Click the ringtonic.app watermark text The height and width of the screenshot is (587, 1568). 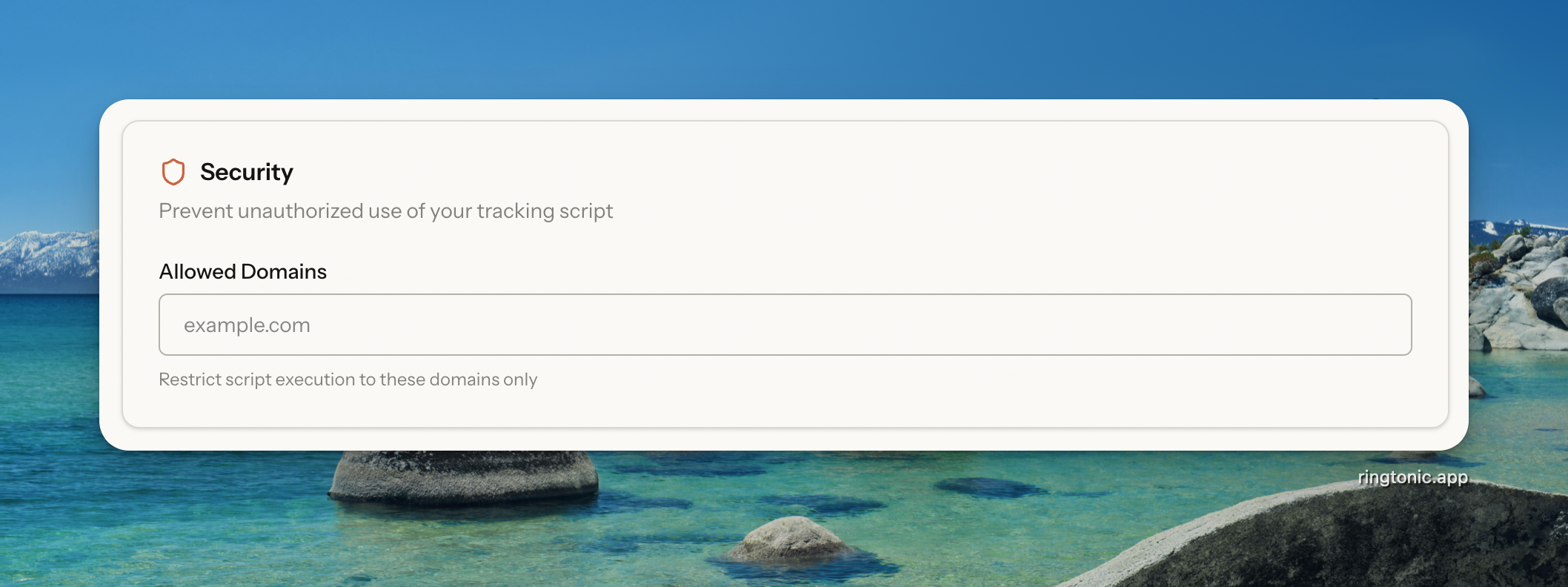coord(1412,477)
